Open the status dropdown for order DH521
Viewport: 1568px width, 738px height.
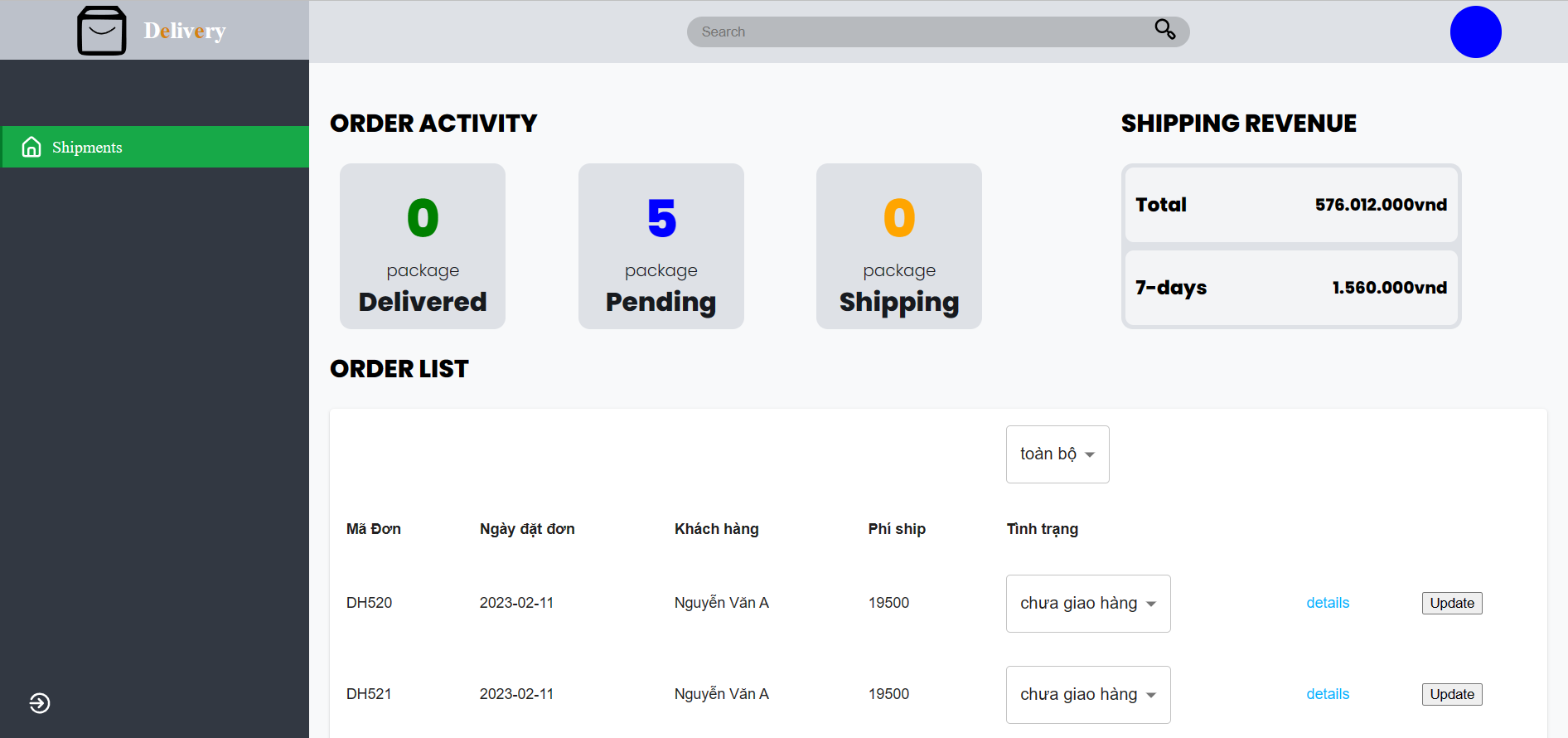1088,695
